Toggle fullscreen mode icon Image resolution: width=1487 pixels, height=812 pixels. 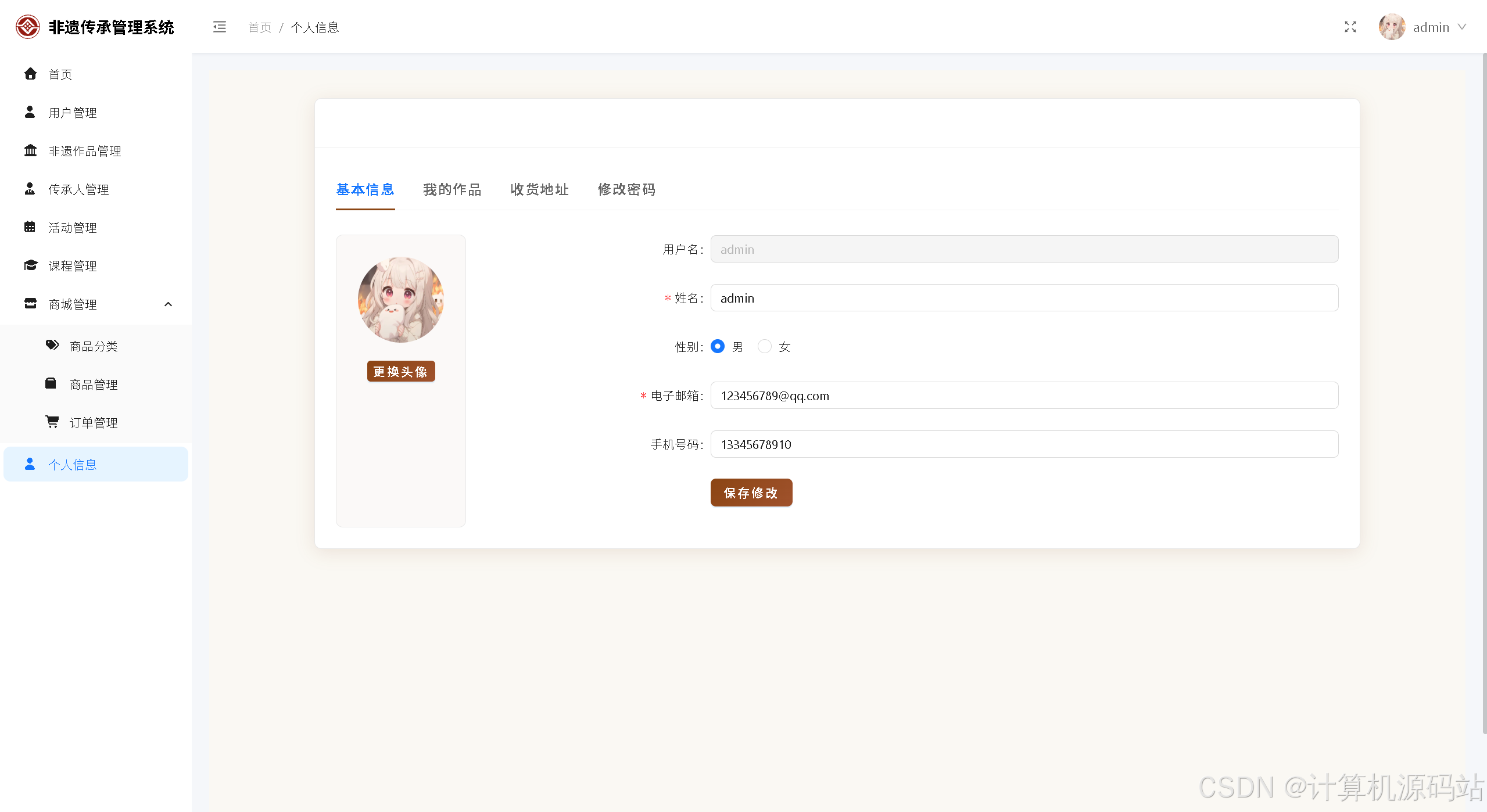point(1350,27)
